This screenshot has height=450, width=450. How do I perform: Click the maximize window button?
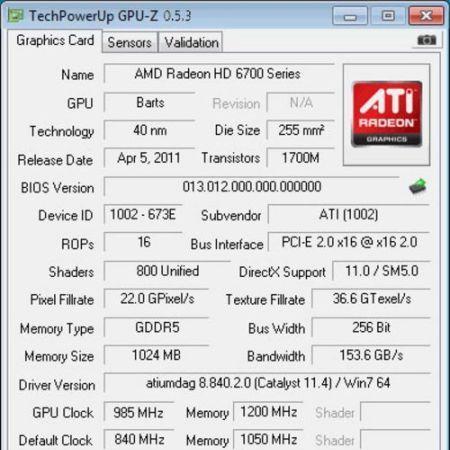(388, 16)
